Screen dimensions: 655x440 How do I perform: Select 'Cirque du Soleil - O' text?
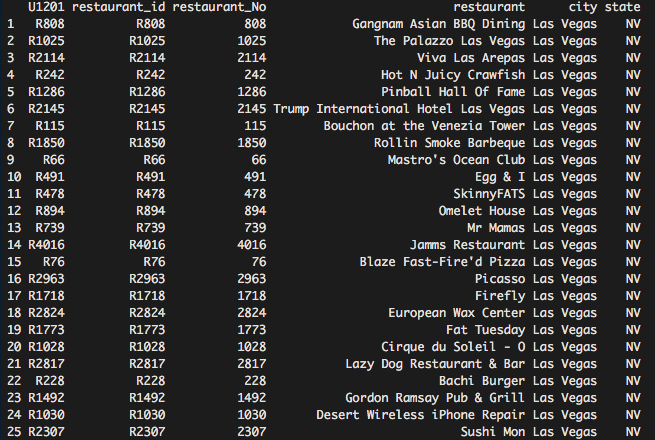click(453, 347)
